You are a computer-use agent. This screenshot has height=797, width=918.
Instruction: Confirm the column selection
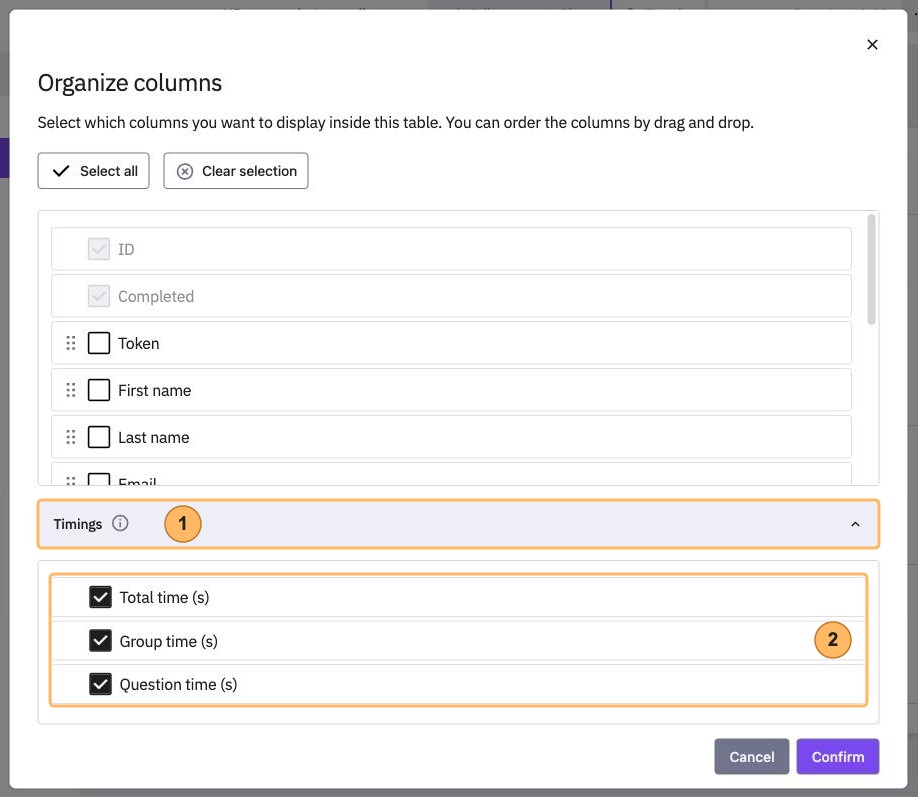tap(838, 757)
